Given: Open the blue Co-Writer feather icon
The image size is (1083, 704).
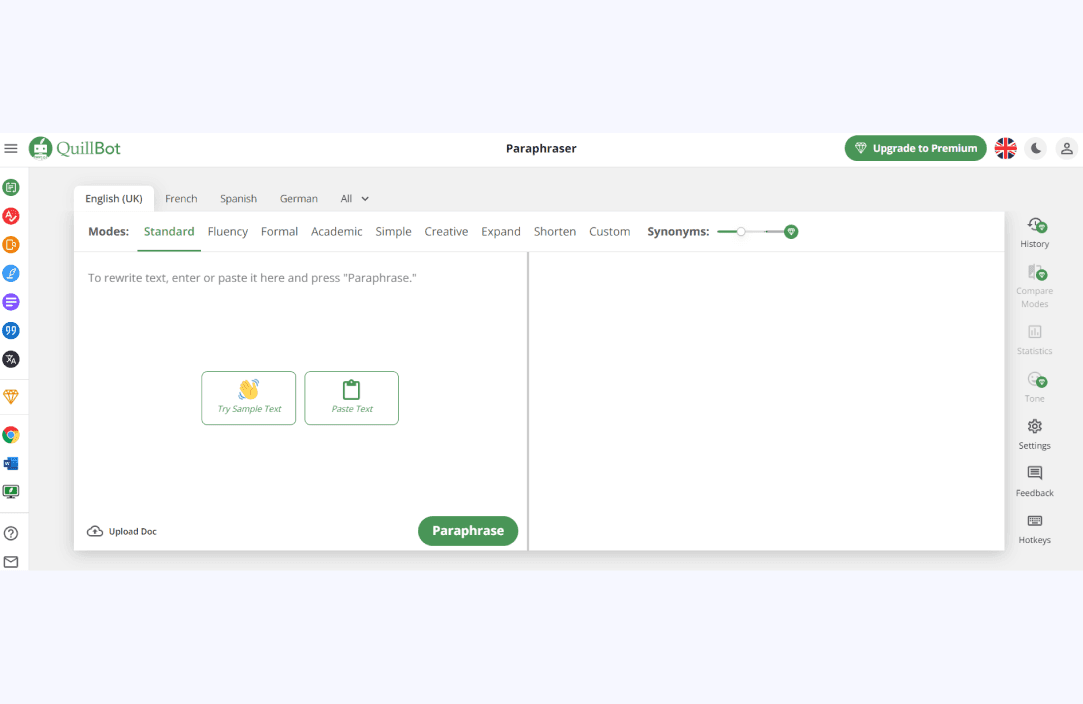Looking at the screenshot, I should coord(11,274).
